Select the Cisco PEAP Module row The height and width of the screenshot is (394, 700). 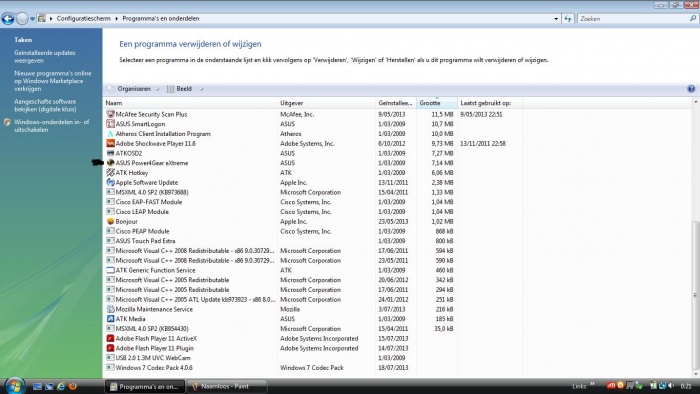[312, 231]
